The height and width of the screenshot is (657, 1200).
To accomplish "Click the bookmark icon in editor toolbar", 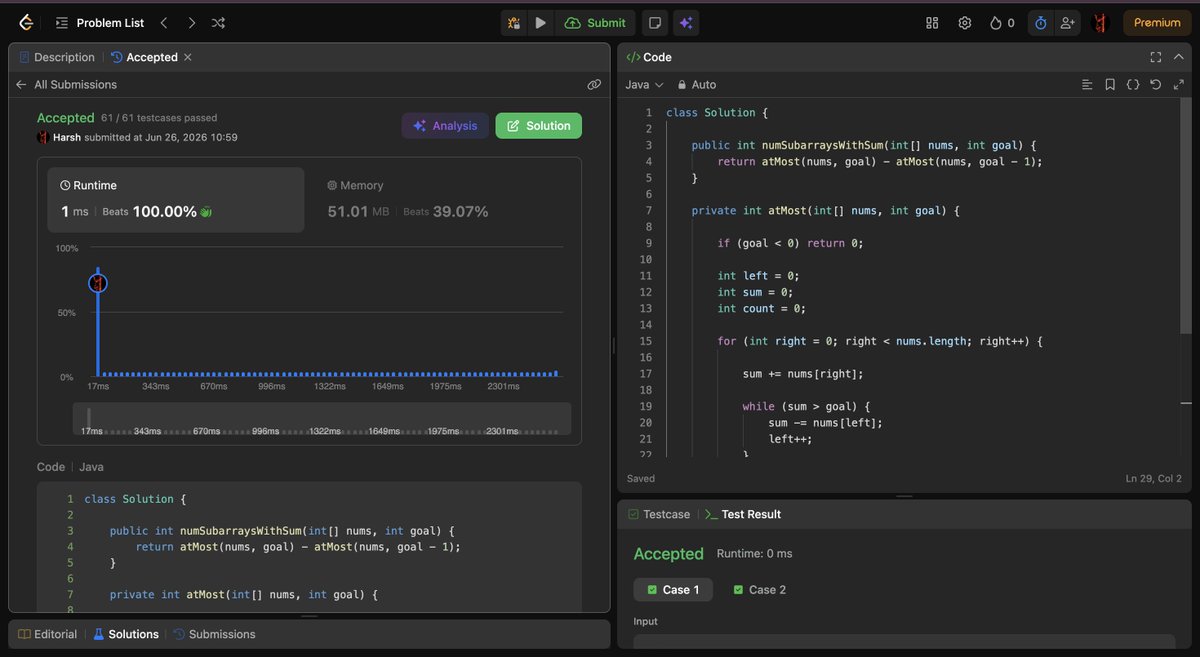I will click(x=1110, y=85).
